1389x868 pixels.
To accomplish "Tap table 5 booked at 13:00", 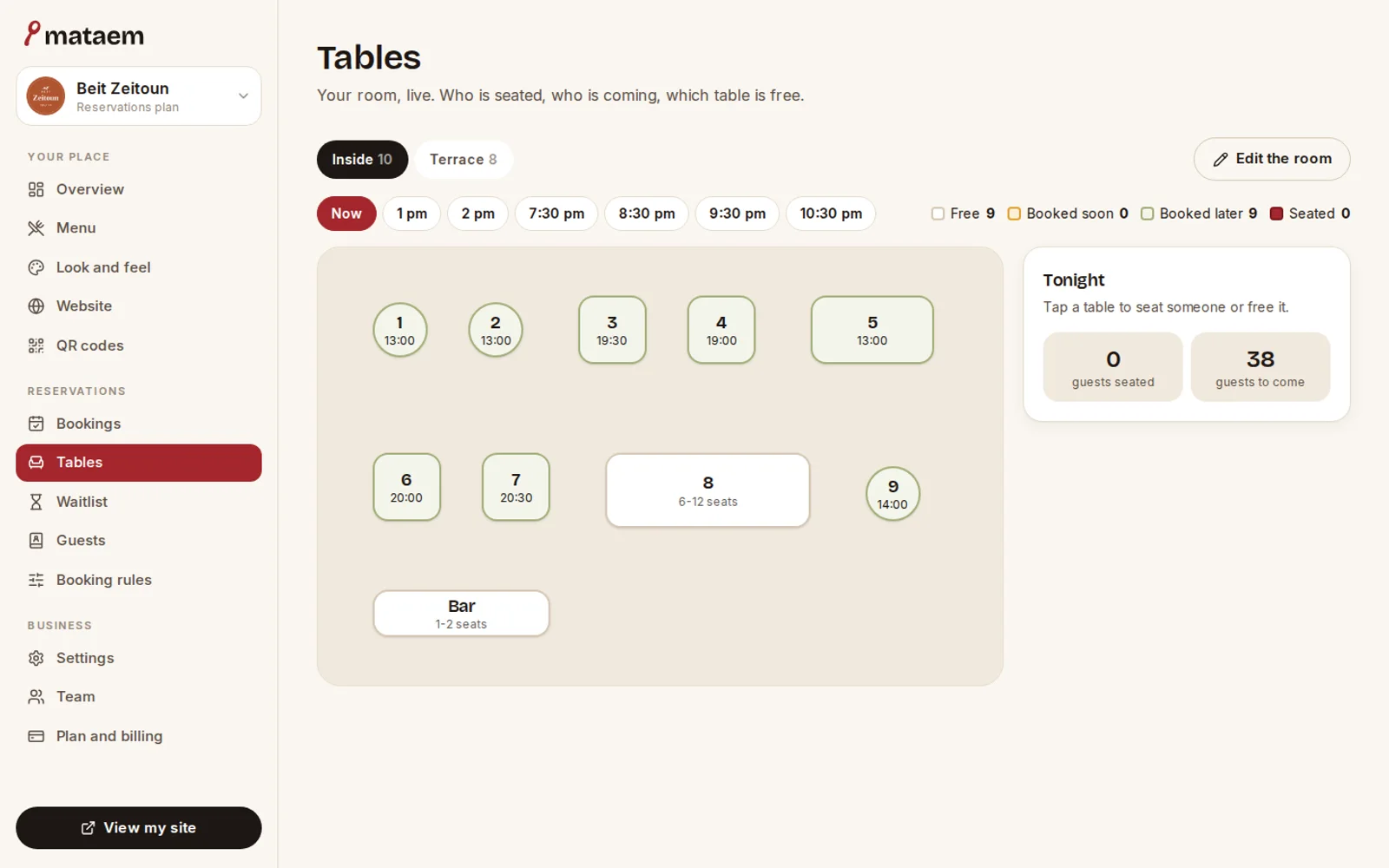I will (872, 330).
